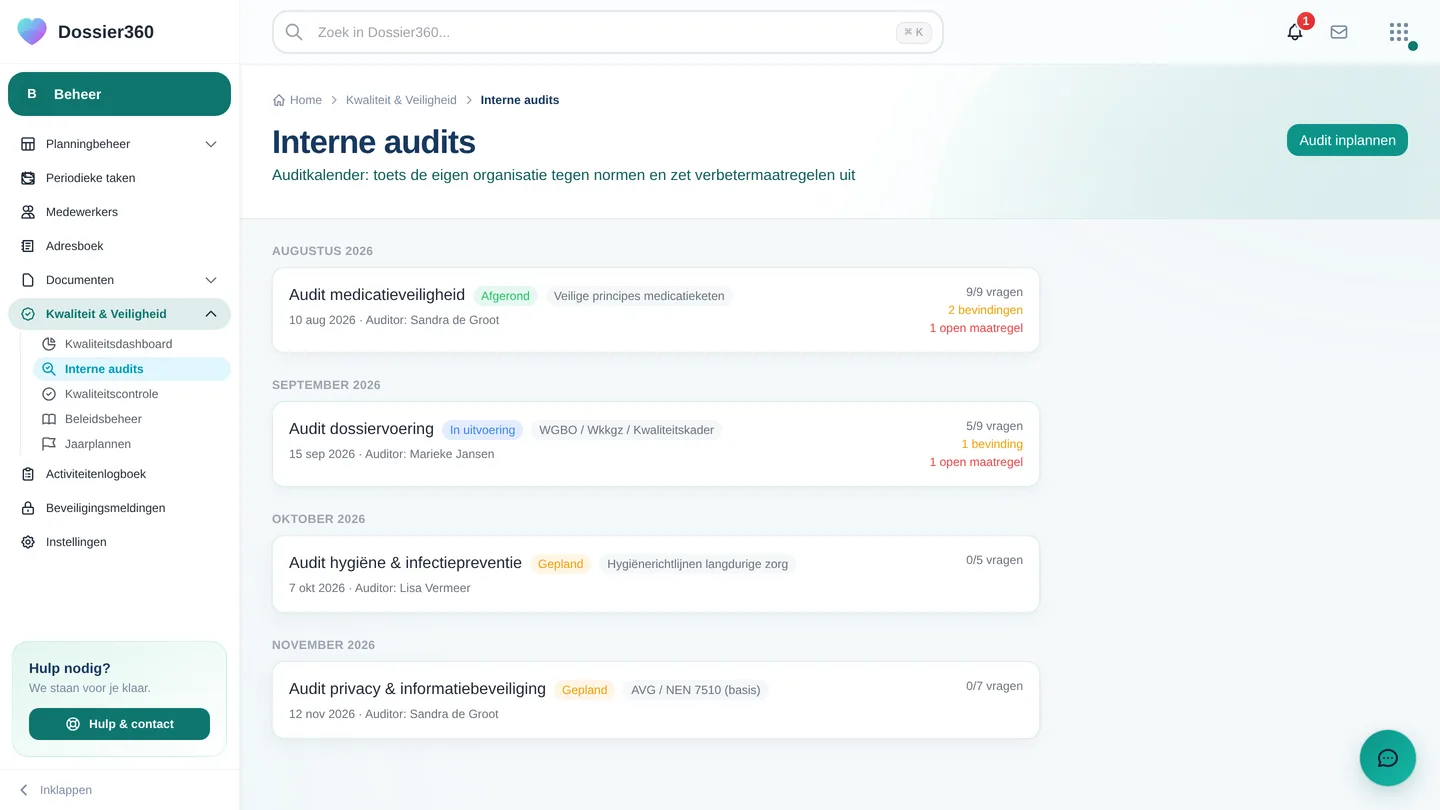
Task: Expand the Documenten chevron
Action: pos(211,280)
